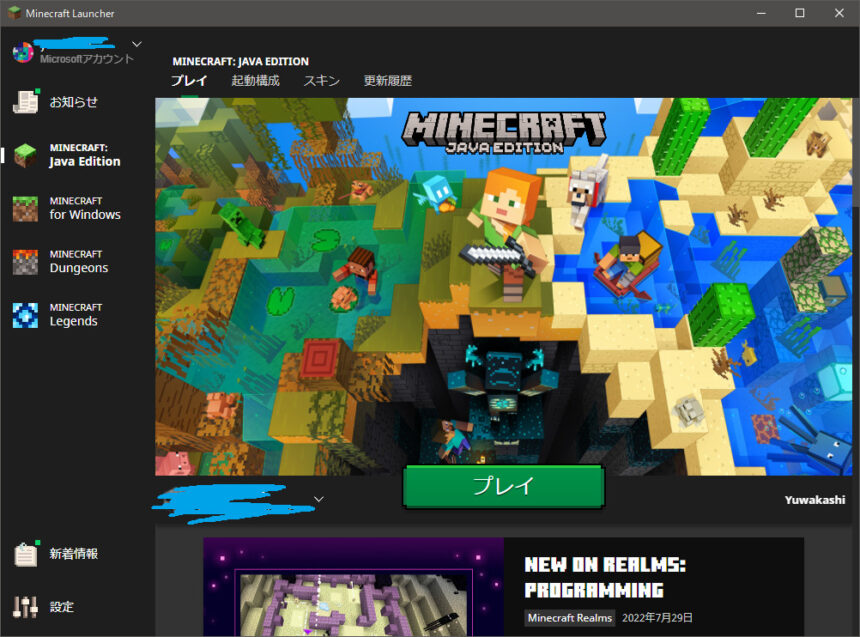Open the Minecraft Legends icon
Viewport: 860px width, 637px height.
pos(25,315)
